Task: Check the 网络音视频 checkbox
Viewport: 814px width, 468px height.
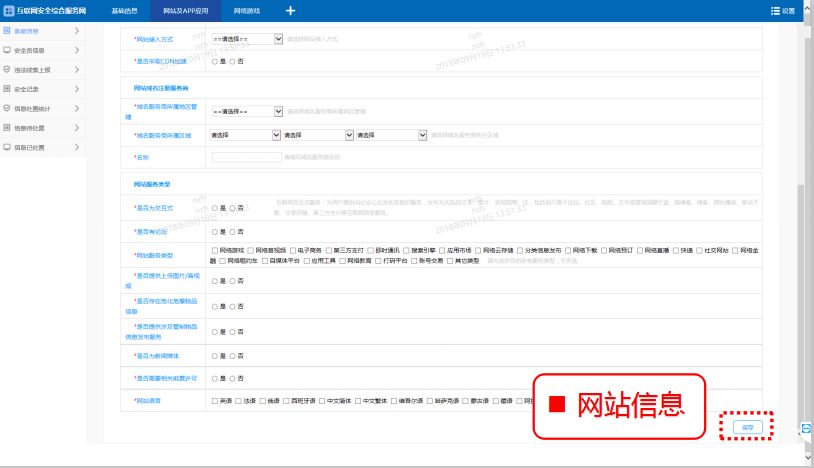Action: point(251,251)
